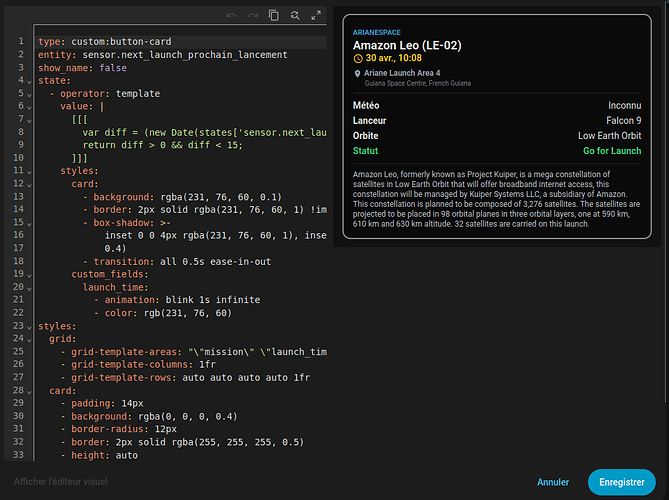
Task: Save the card with Enregistrer
Action: pos(622,482)
